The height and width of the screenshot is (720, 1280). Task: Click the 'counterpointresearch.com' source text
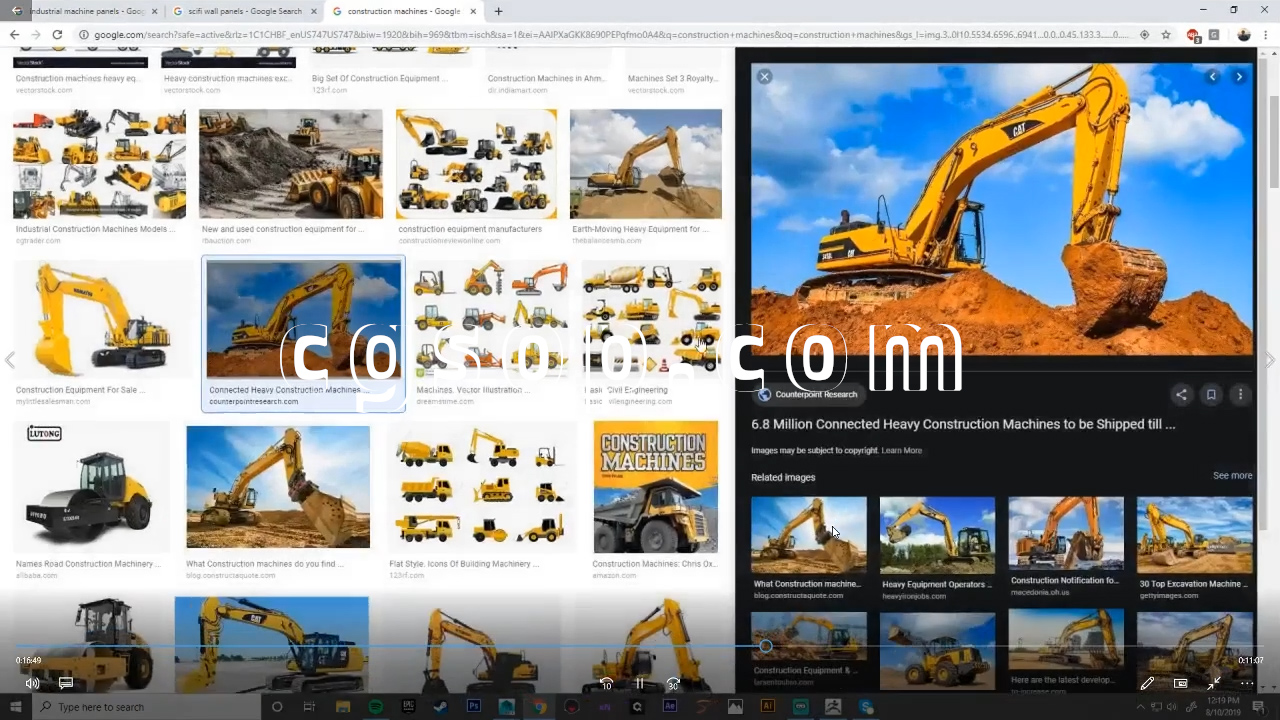point(254,401)
